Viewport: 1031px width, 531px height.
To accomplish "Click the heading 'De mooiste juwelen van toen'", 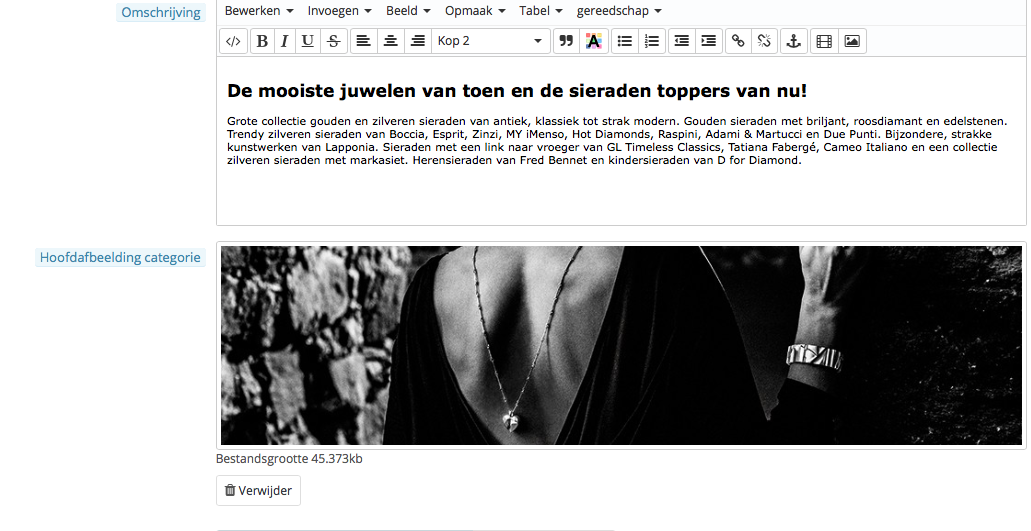I will pyautogui.click(x=517, y=91).
